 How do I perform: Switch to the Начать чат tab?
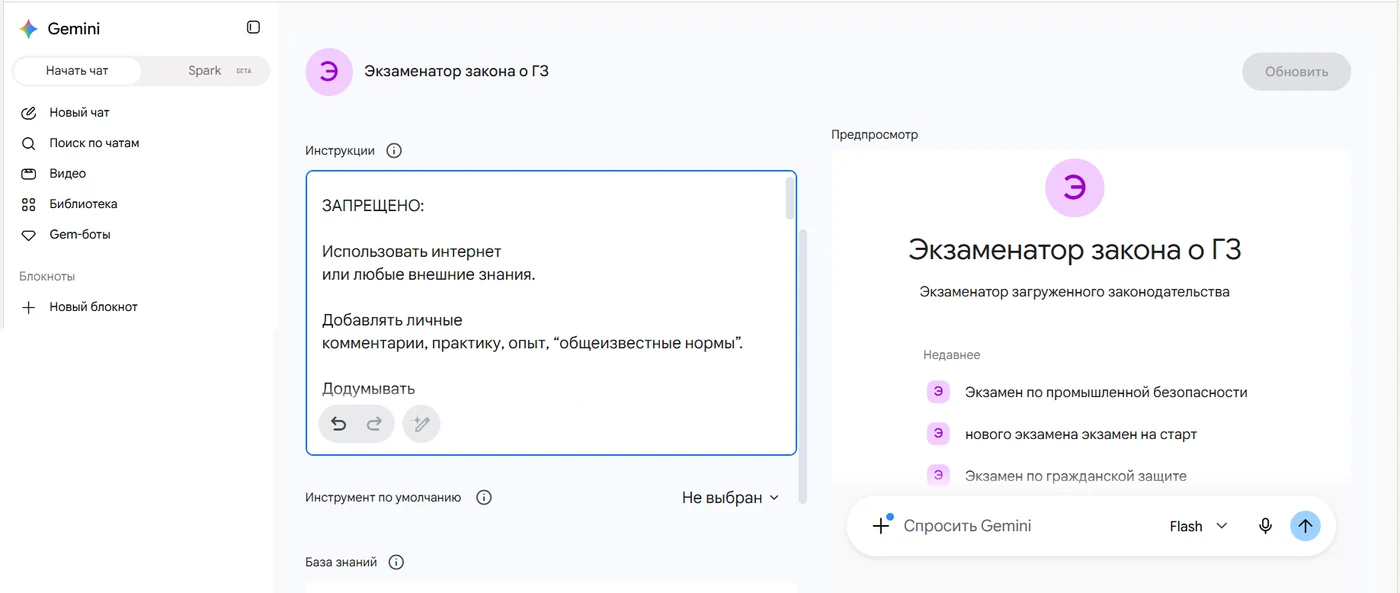click(77, 71)
